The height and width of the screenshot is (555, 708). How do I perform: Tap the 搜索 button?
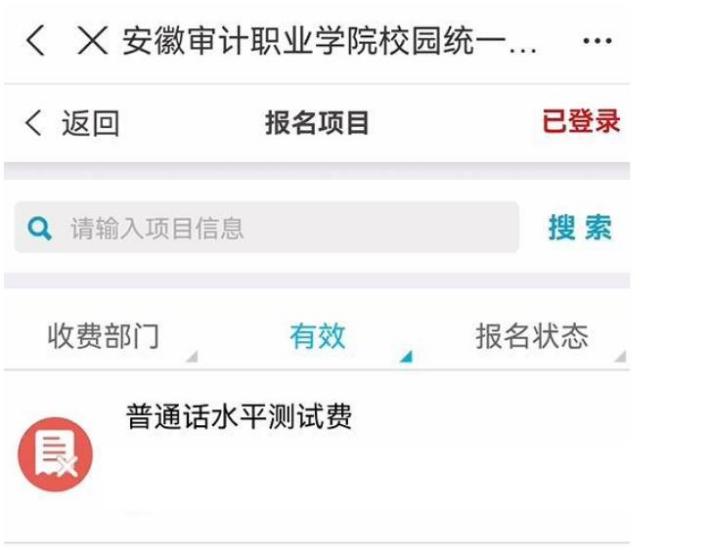(x=580, y=228)
